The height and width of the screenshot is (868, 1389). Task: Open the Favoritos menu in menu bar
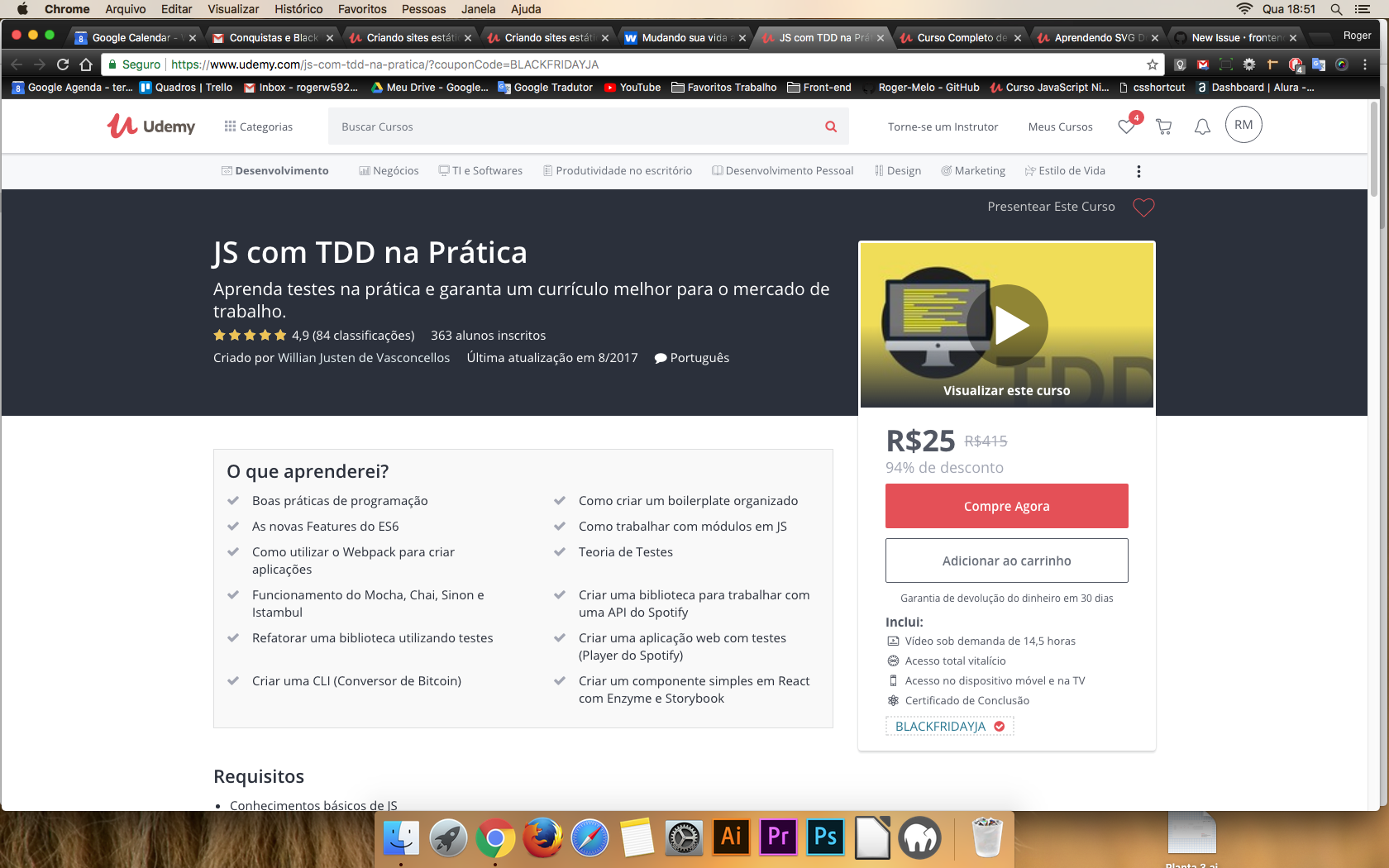coord(362,9)
